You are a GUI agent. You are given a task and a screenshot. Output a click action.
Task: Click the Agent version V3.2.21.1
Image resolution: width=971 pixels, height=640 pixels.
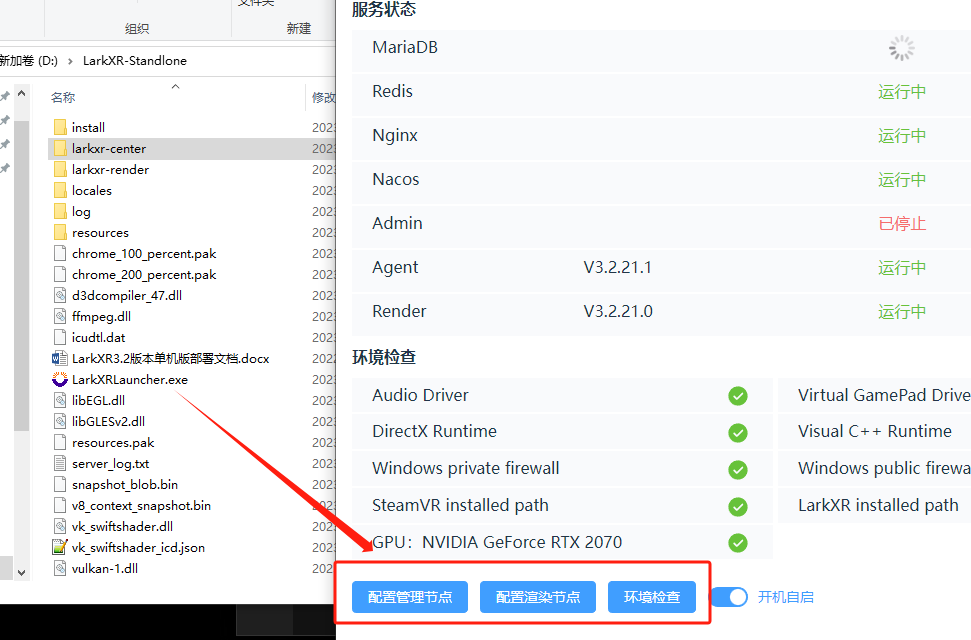(x=617, y=268)
